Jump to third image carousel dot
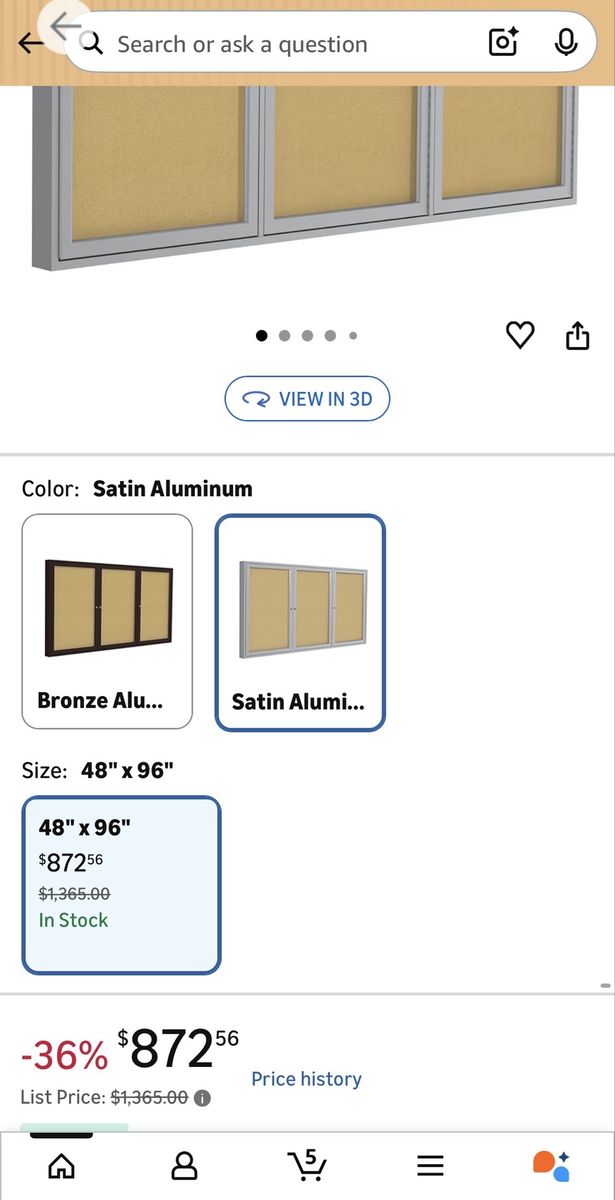 coord(308,336)
